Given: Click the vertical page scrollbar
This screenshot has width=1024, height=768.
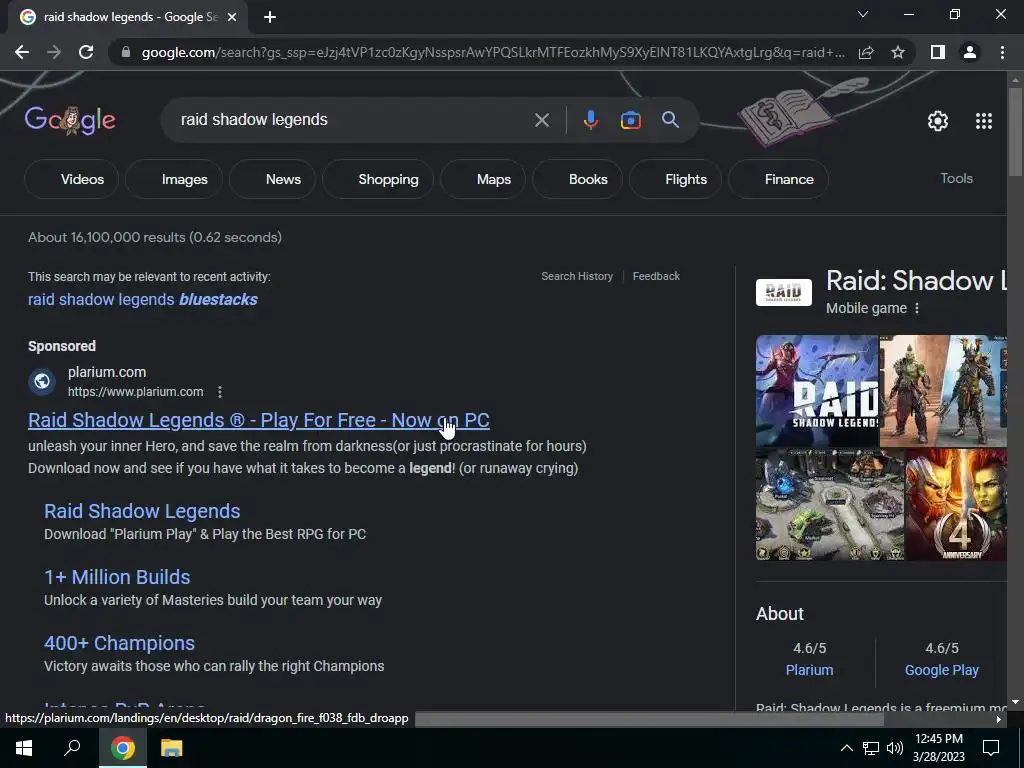Looking at the screenshot, I should coord(1015,131).
